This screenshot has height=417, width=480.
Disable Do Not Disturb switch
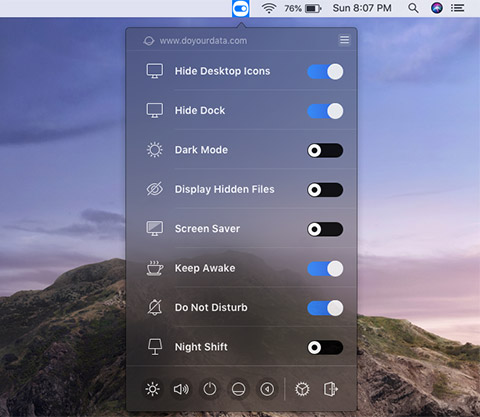tap(325, 308)
